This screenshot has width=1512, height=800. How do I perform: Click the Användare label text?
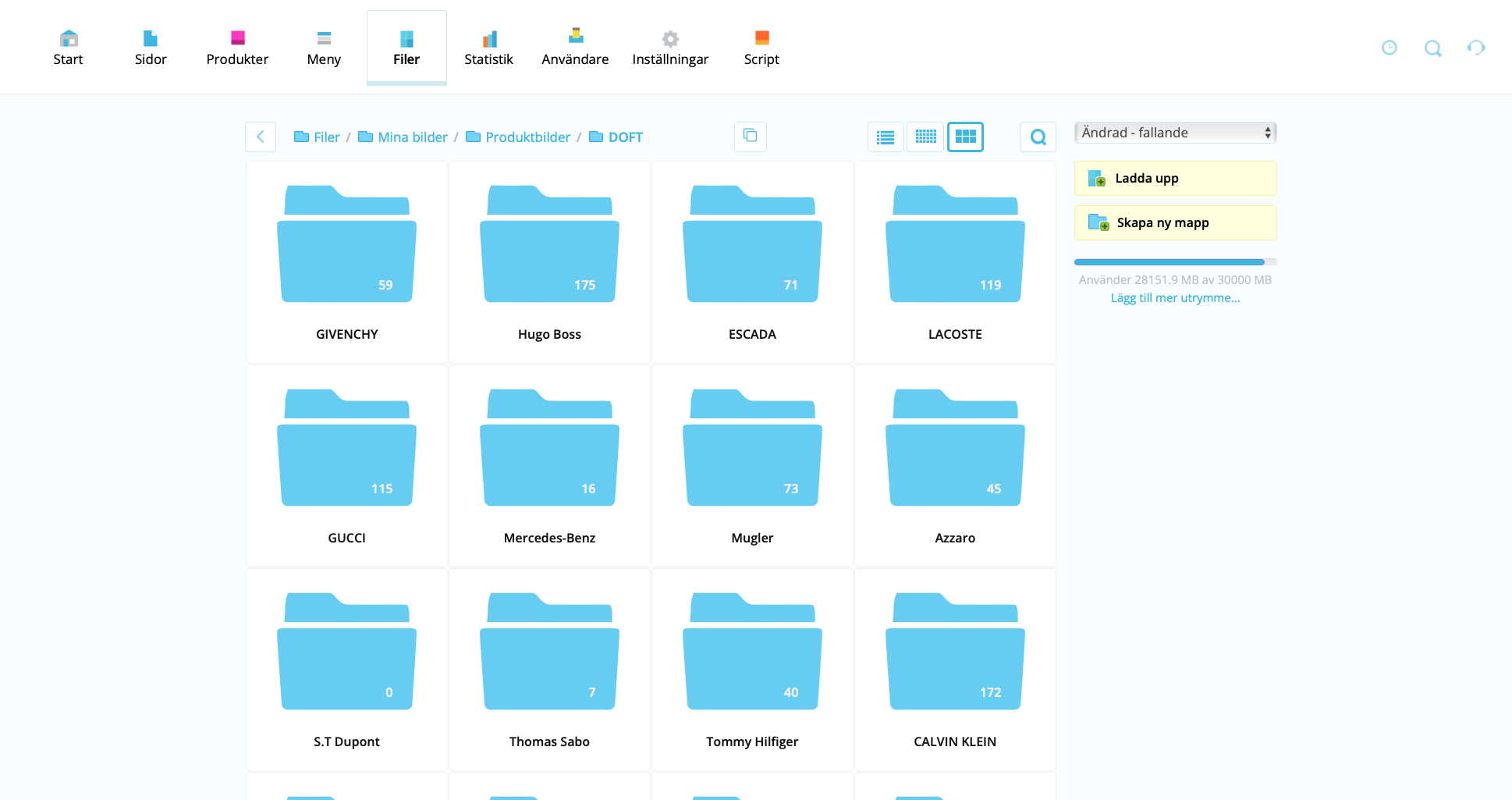point(575,59)
